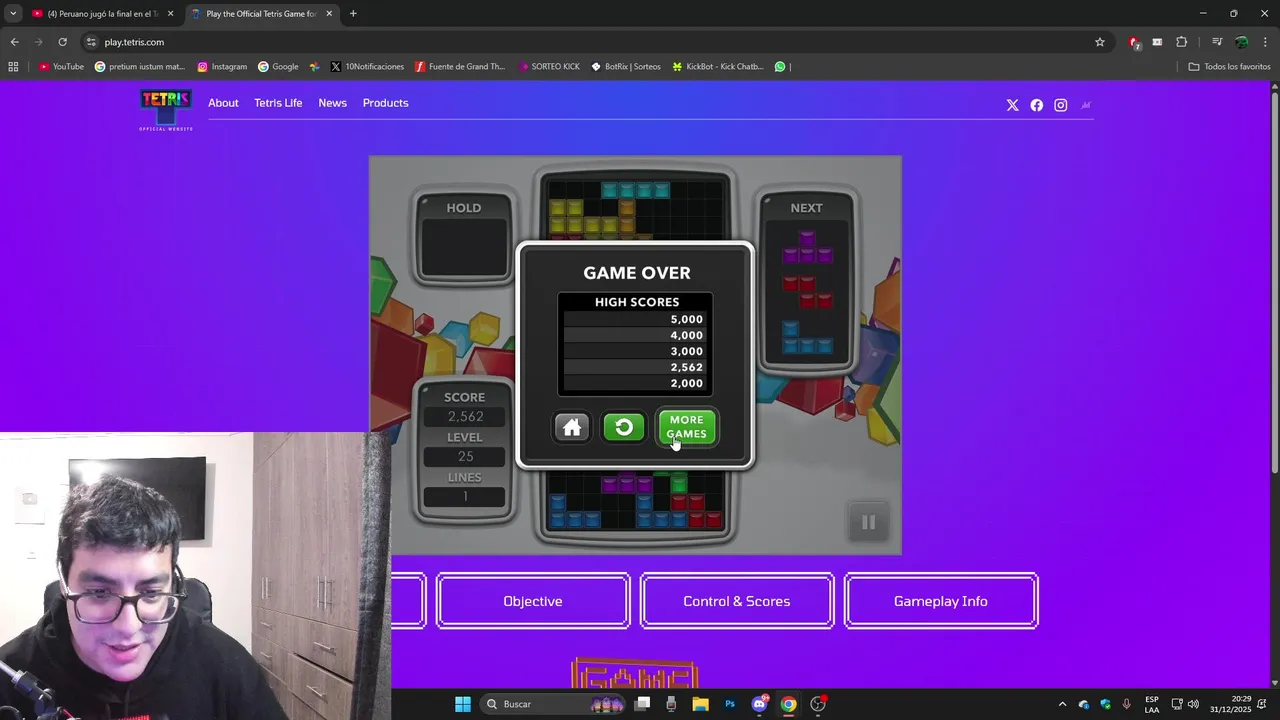The image size is (1280, 720).
Task: Open More Games from the Game Over dialog
Action: point(686,427)
